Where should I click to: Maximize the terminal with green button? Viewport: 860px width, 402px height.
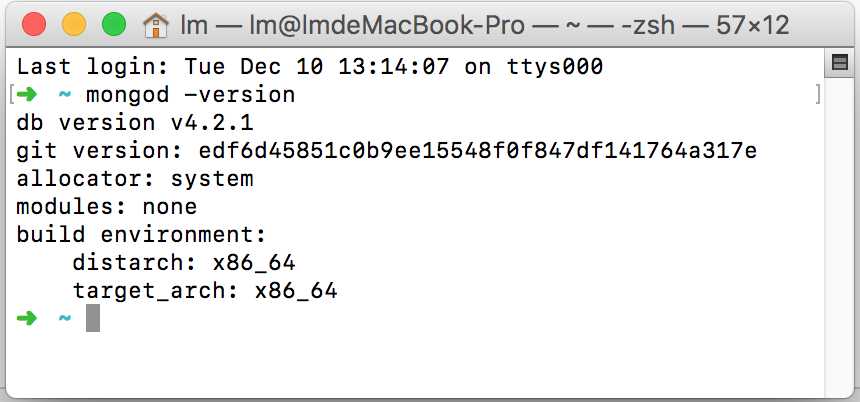tap(114, 25)
